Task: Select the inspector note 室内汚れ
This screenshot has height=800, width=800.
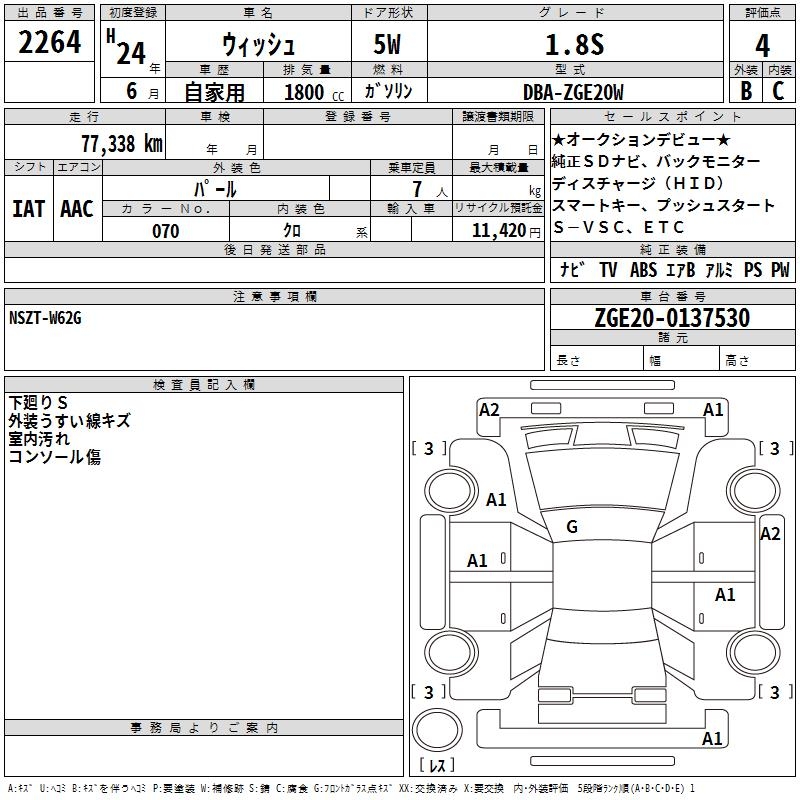Action: pyautogui.click(x=39, y=438)
